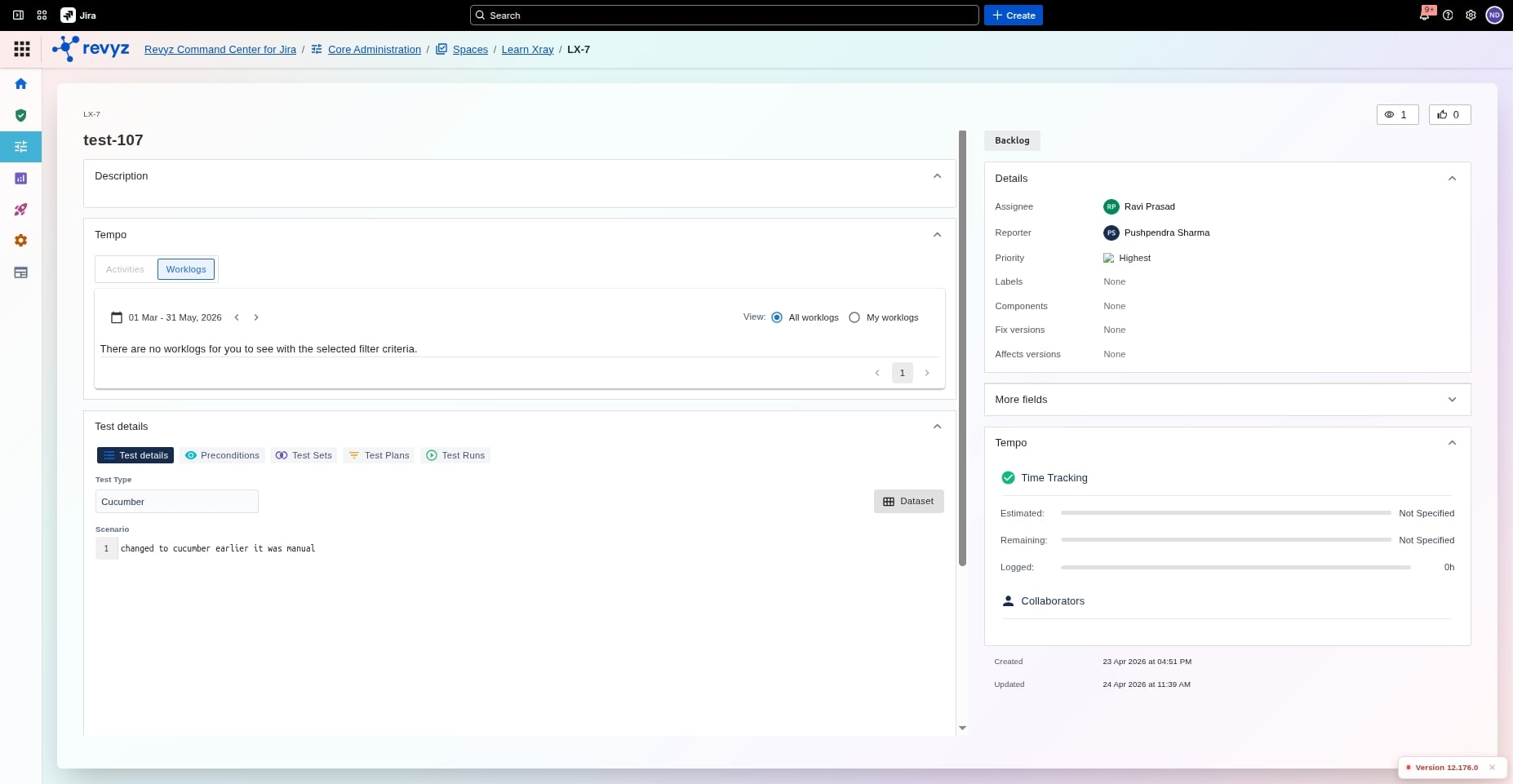Viewport: 1513px width, 784px height.
Task: Collapse the Details panel
Action: point(1452,179)
